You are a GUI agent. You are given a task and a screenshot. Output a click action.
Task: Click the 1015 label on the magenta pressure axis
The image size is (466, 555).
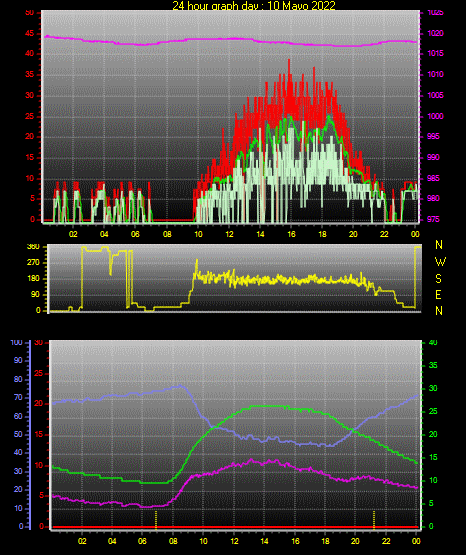(x=435, y=53)
